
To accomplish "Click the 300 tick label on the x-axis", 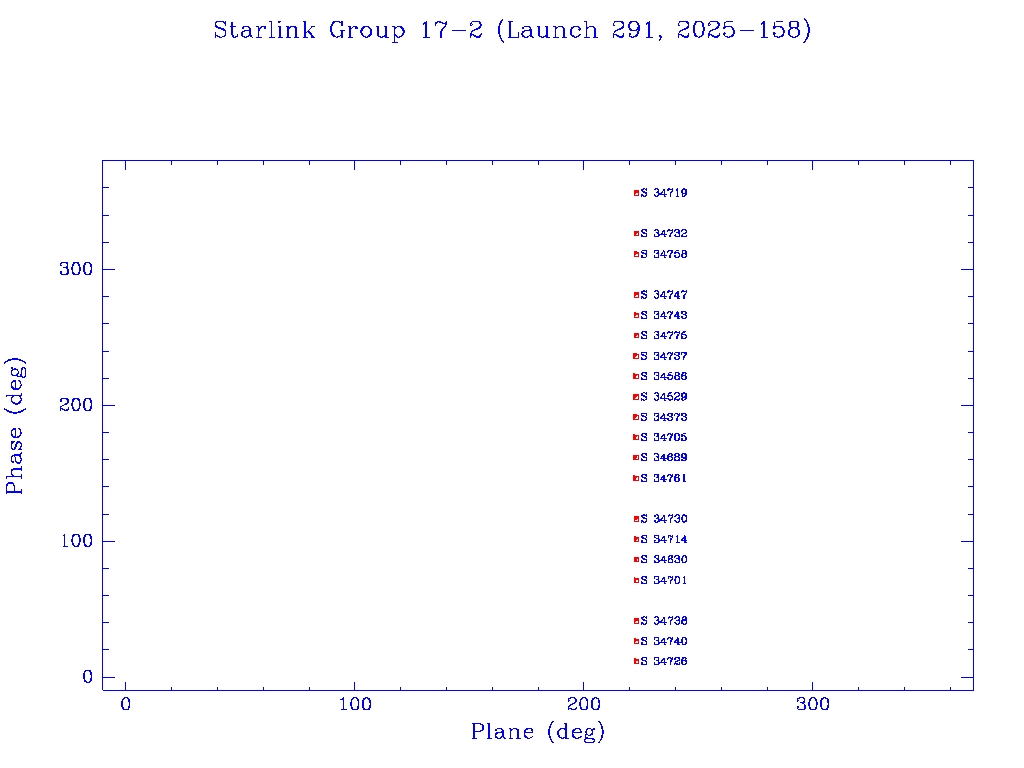I will coord(813,705).
